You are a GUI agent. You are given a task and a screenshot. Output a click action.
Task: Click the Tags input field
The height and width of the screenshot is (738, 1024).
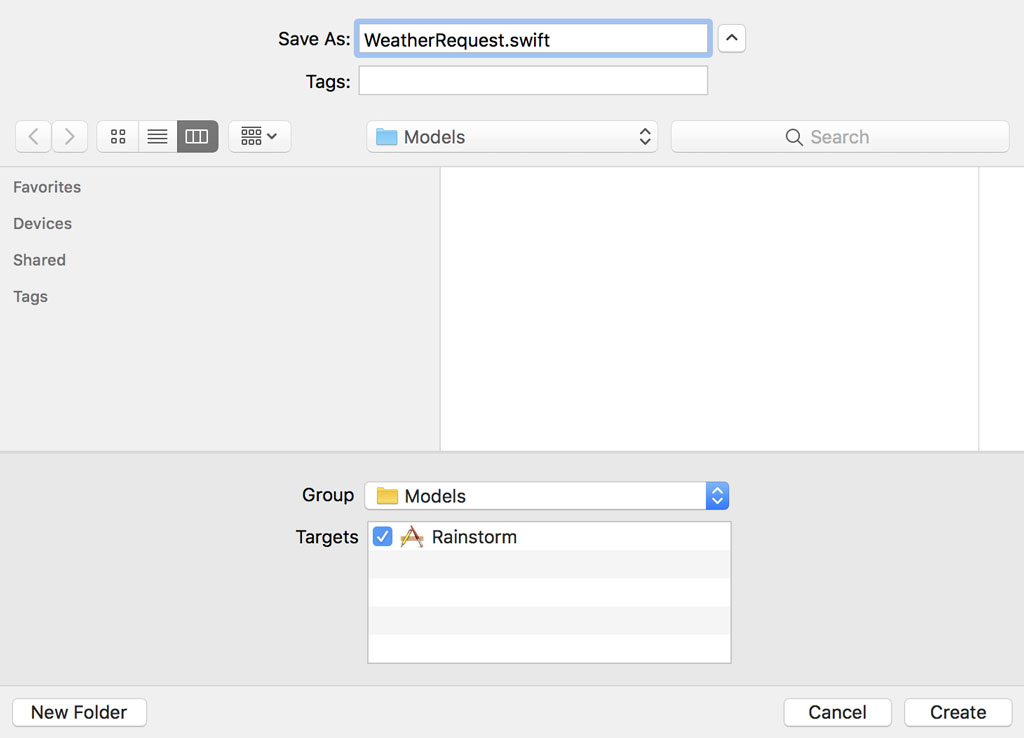532,81
